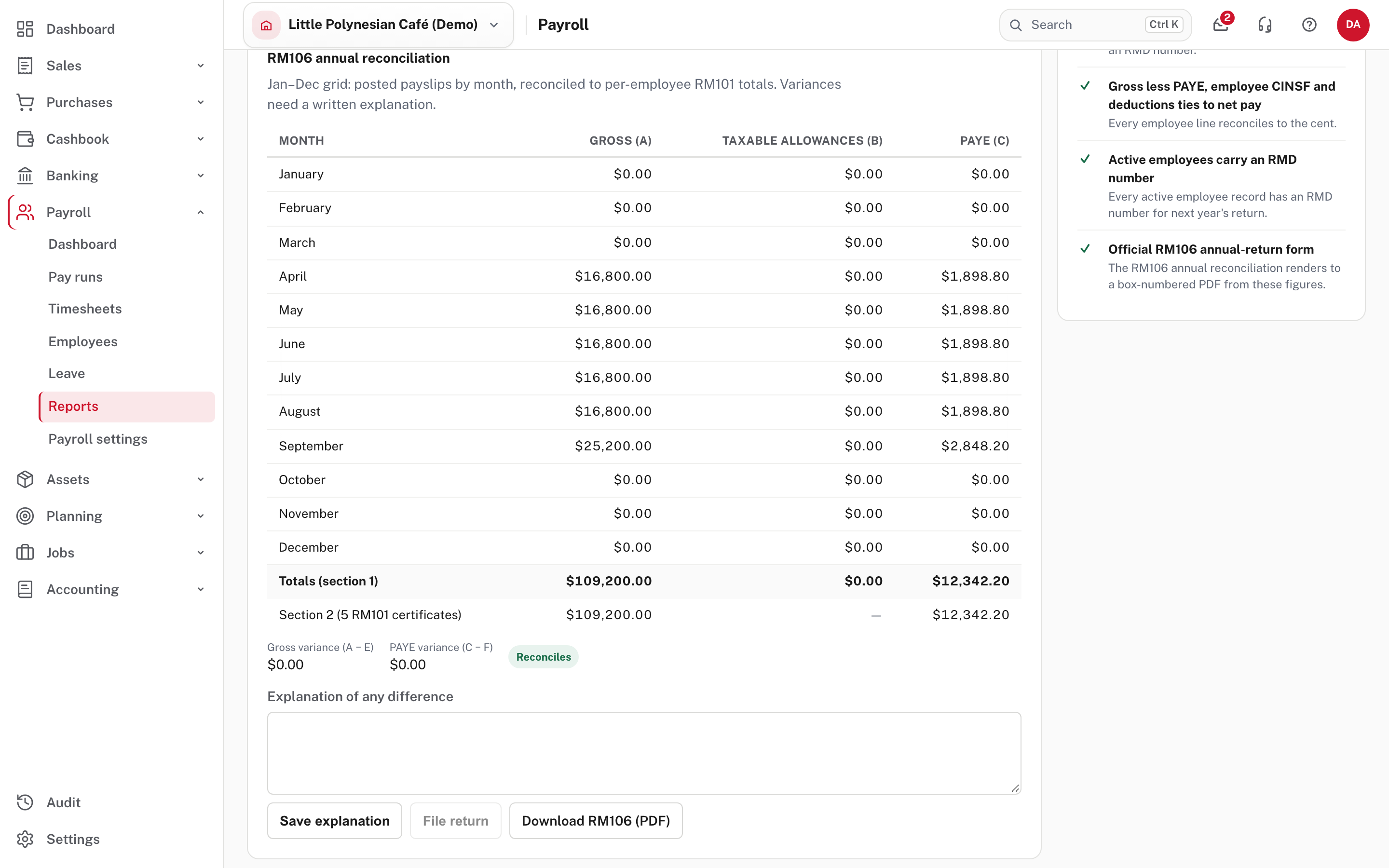Open the Little Polynesian Café company dropdown
This screenshot has height=868, width=1389.
point(378,25)
